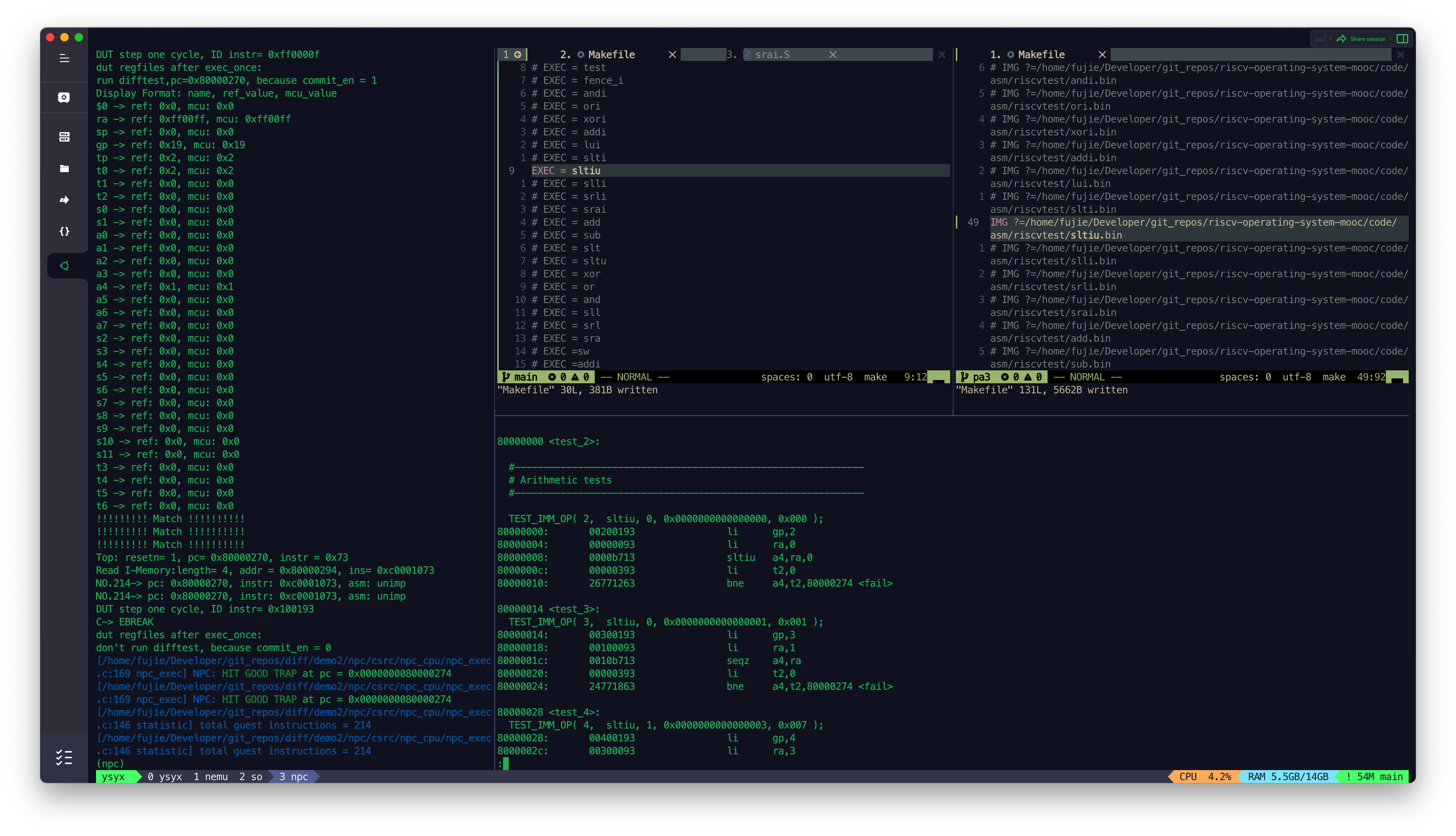Open the Vaults safe icon
Screen dimensions: 1456x836
tap(64, 98)
